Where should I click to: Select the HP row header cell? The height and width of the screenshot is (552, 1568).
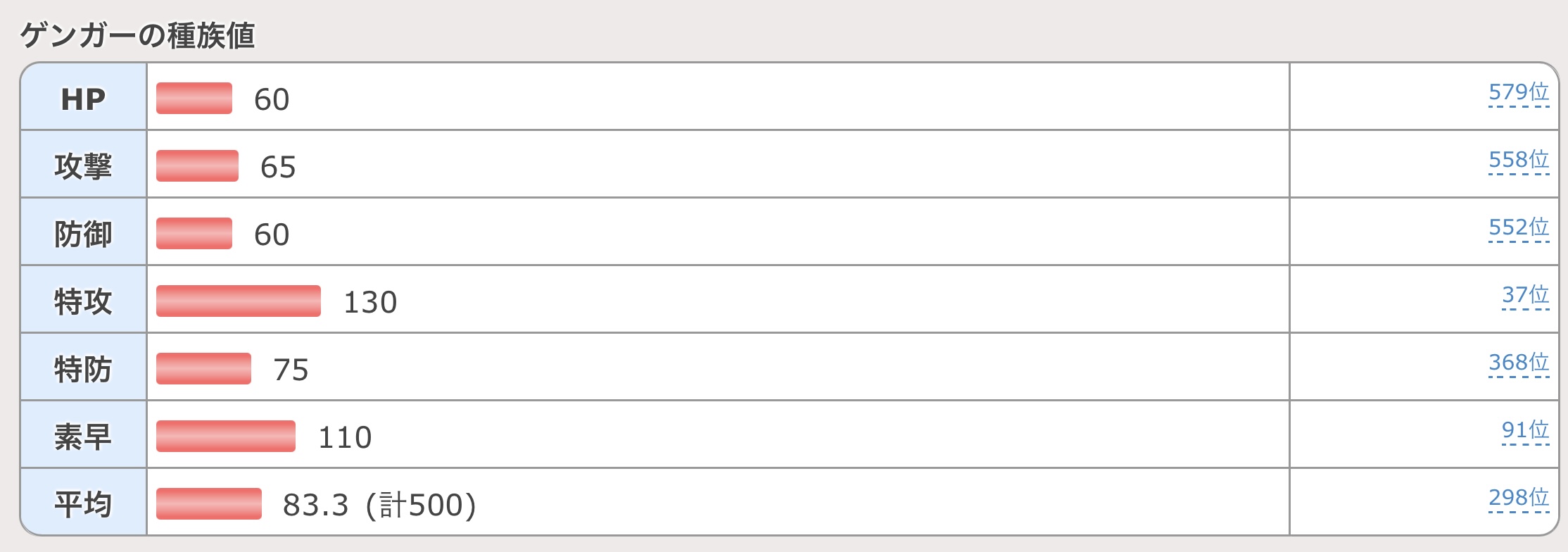tap(83, 99)
